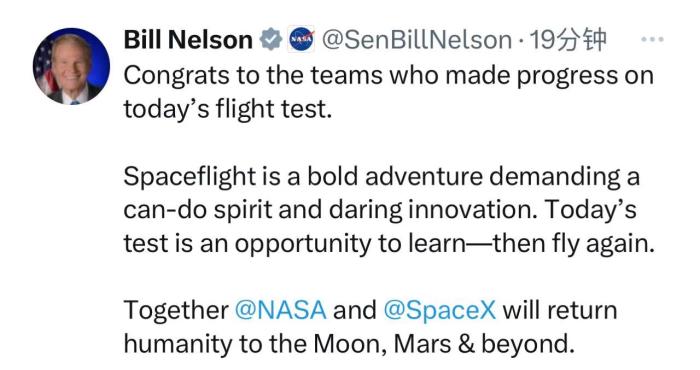The height and width of the screenshot is (370, 700).
Task: Click the 'Congrats to the teams' line
Action: pos(388,75)
